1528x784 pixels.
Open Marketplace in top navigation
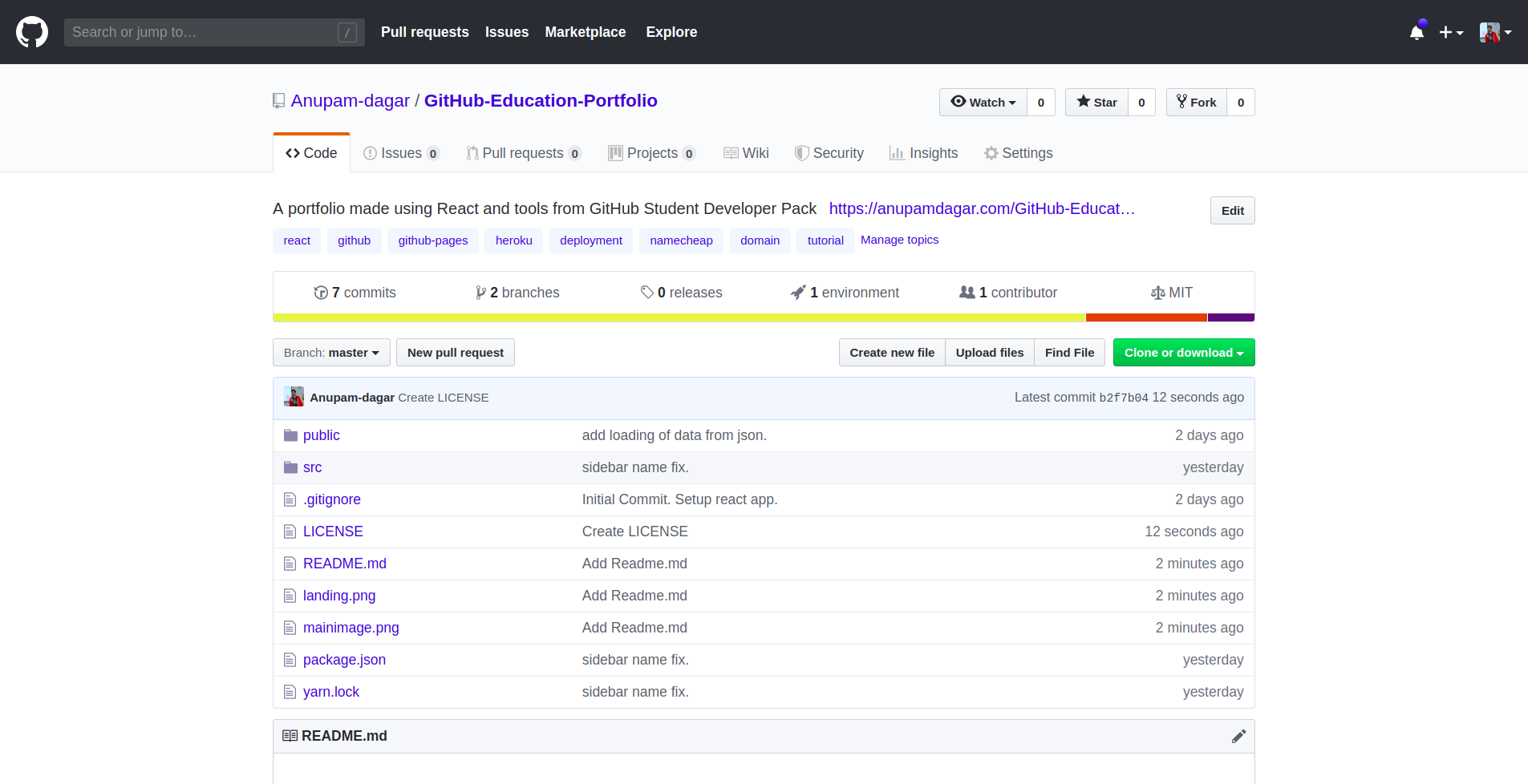pos(586,32)
